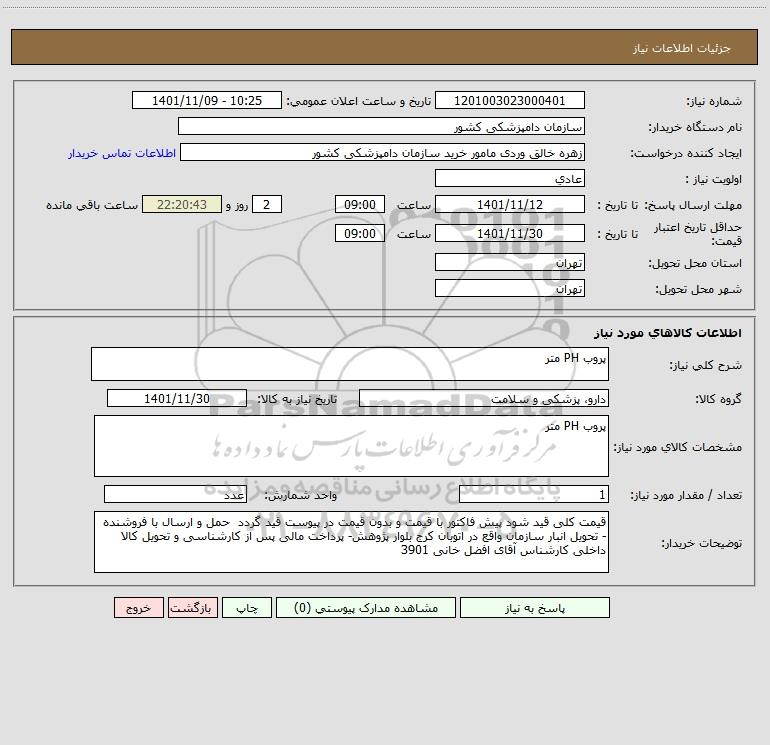
Task: Click the label اولویت نیاز
Action: [714, 180]
